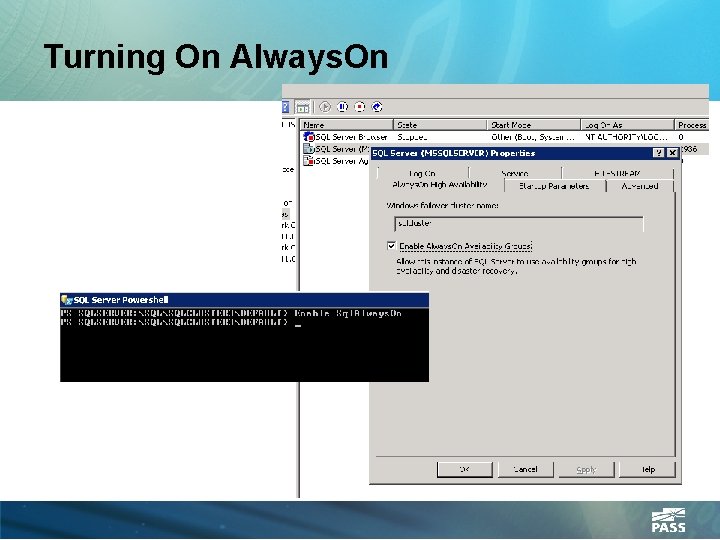The image size is (720, 540).
Task: Click the Powershell prompt line with the cursor
Action: pos(181,323)
